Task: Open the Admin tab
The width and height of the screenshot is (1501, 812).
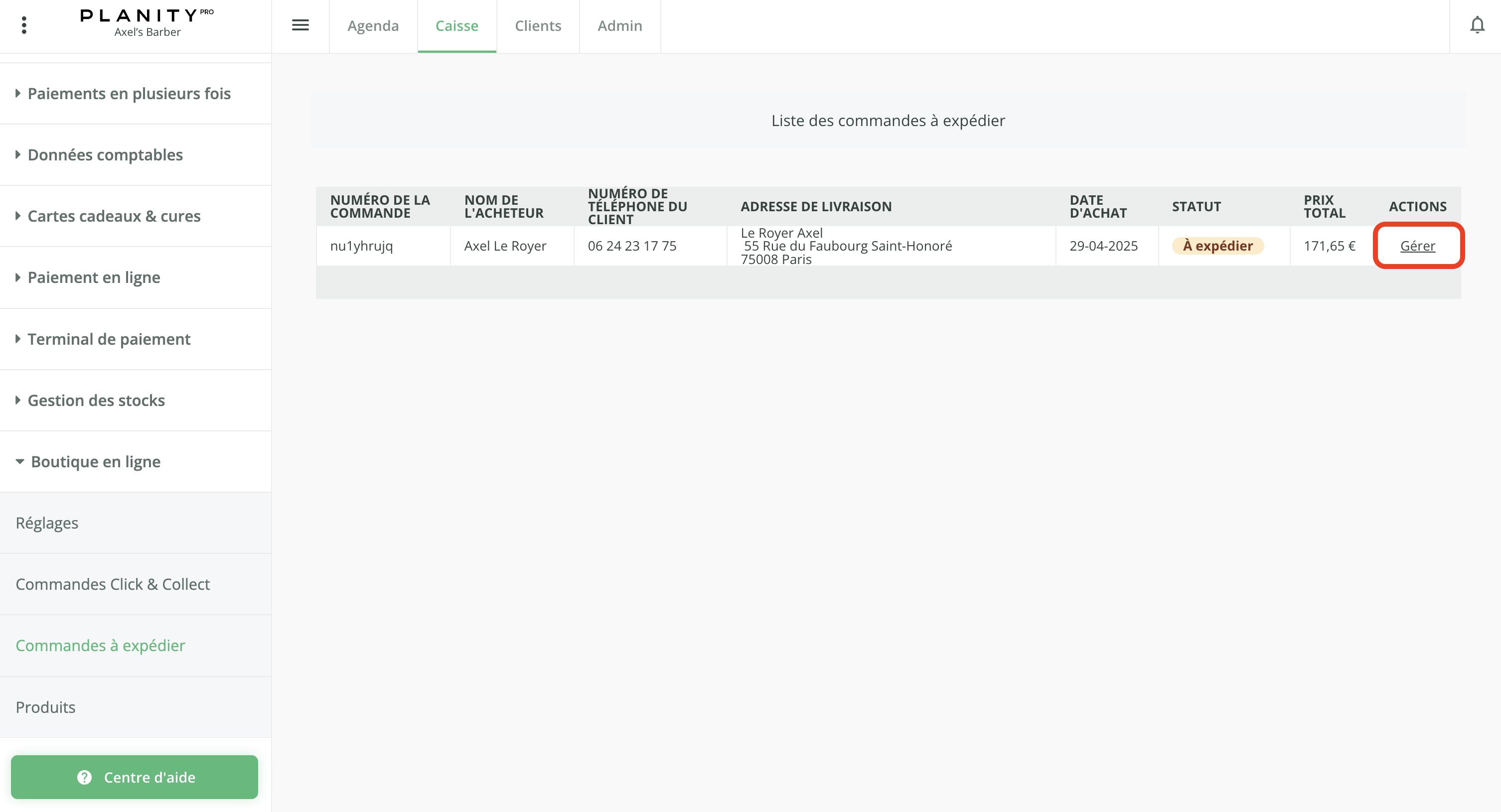Action: coord(619,25)
